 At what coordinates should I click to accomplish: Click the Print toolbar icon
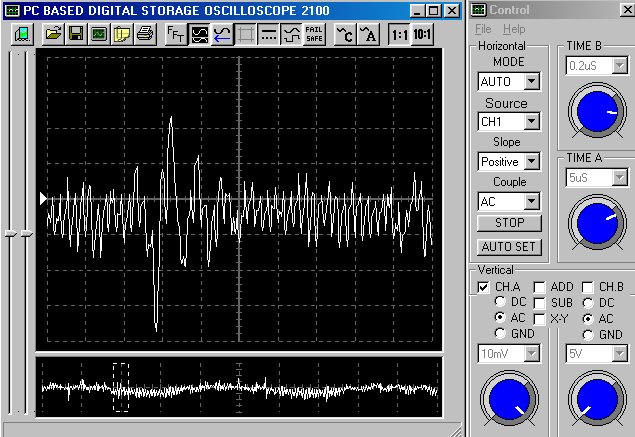(x=145, y=34)
